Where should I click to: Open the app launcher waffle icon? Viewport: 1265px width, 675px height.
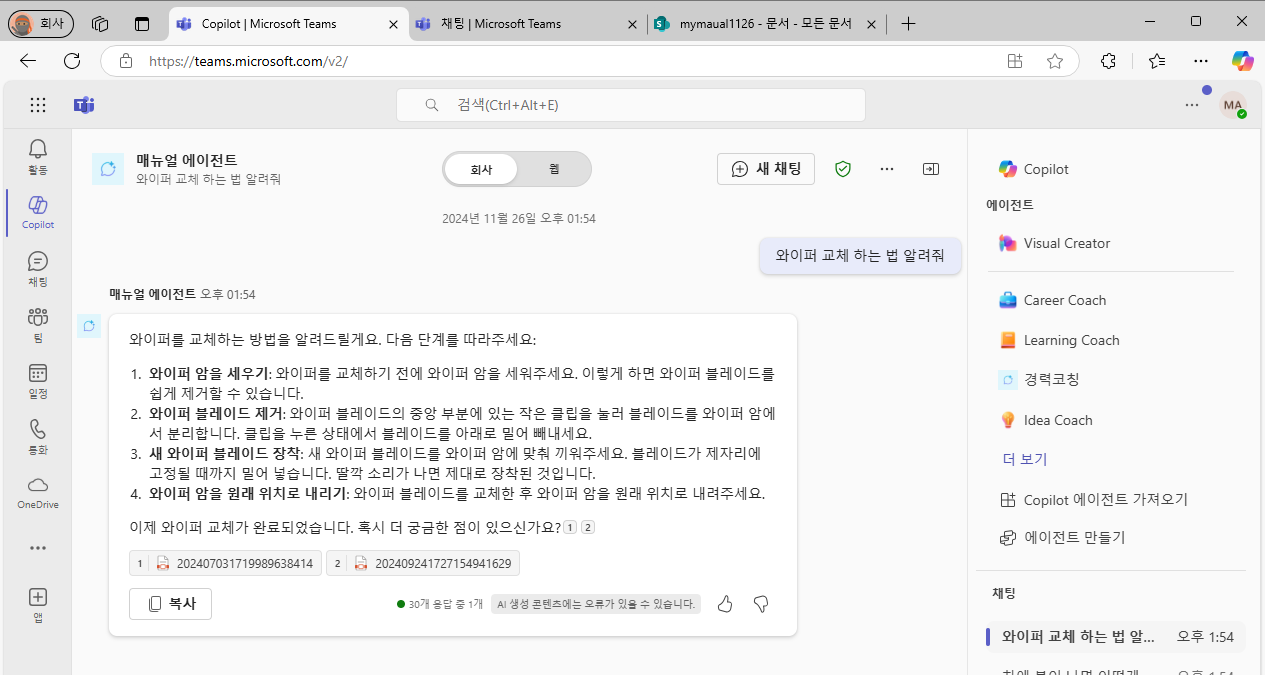click(x=38, y=105)
